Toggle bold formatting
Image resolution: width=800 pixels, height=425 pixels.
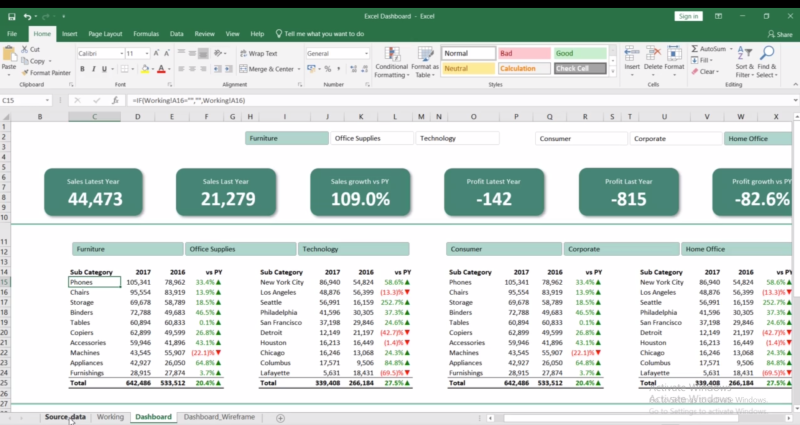81,69
